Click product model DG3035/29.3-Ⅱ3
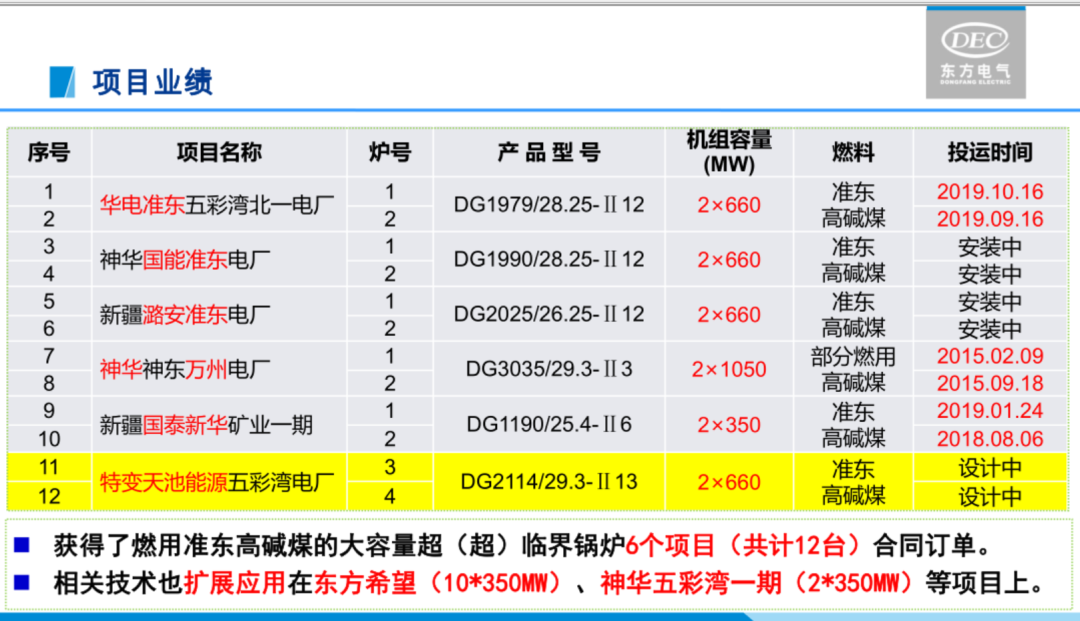This screenshot has height=621, width=1080. pos(549,370)
